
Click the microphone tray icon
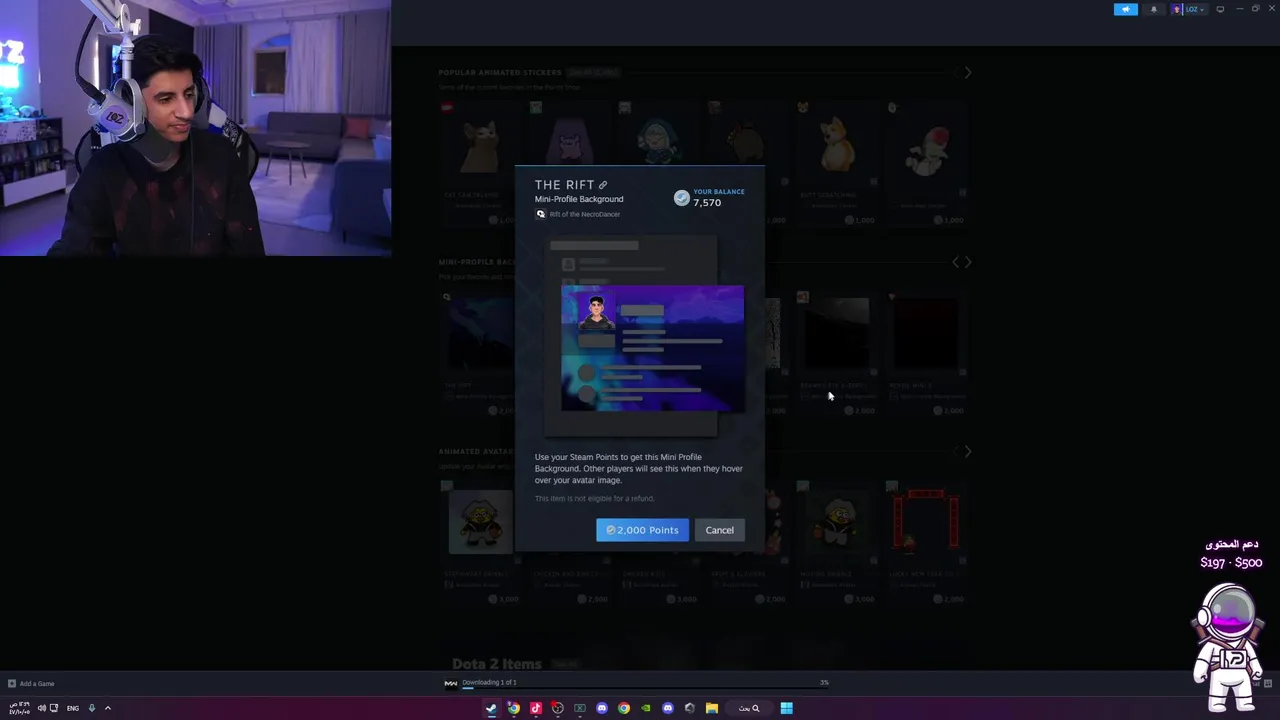point(91,708)
